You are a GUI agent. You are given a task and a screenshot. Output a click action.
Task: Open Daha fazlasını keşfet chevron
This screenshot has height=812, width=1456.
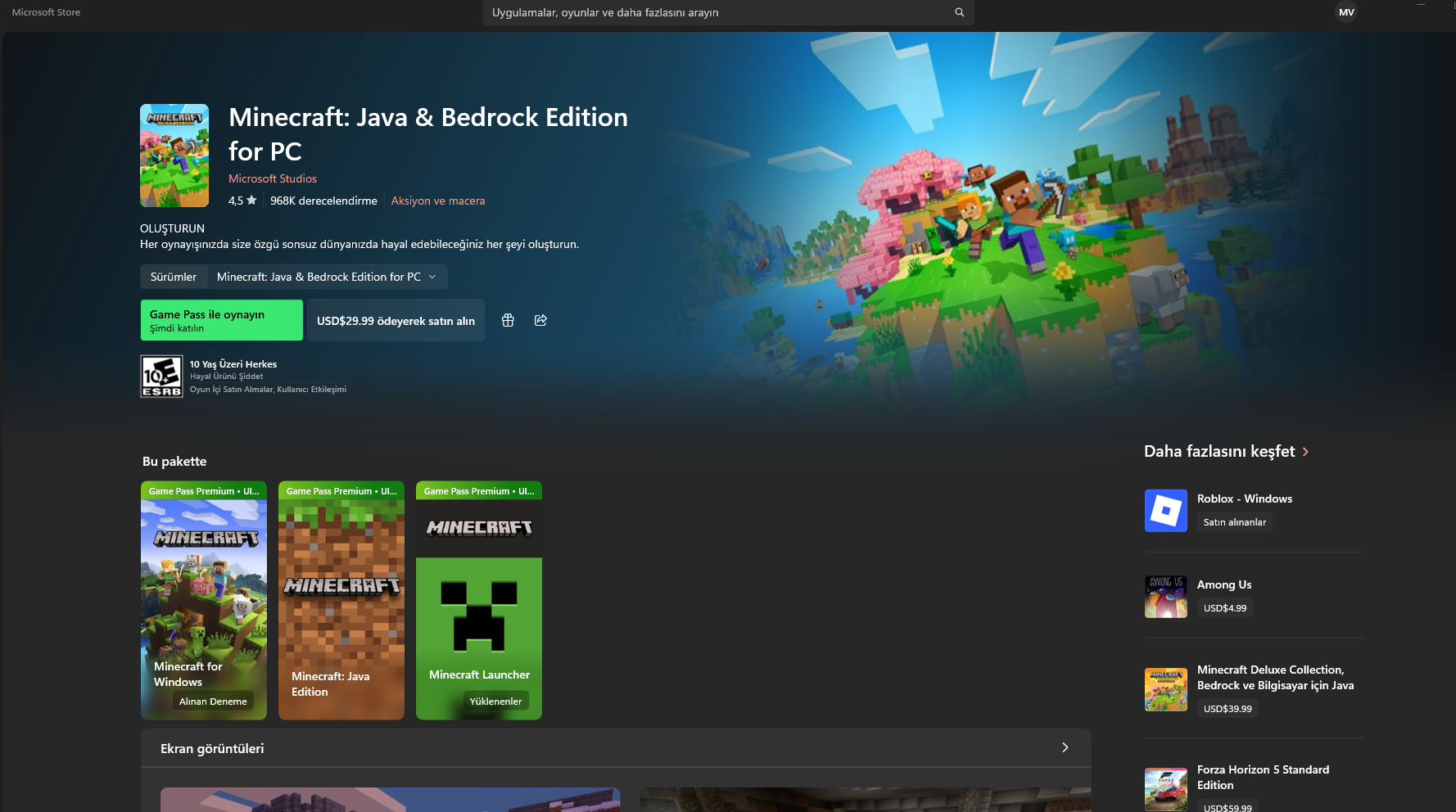1305,452
